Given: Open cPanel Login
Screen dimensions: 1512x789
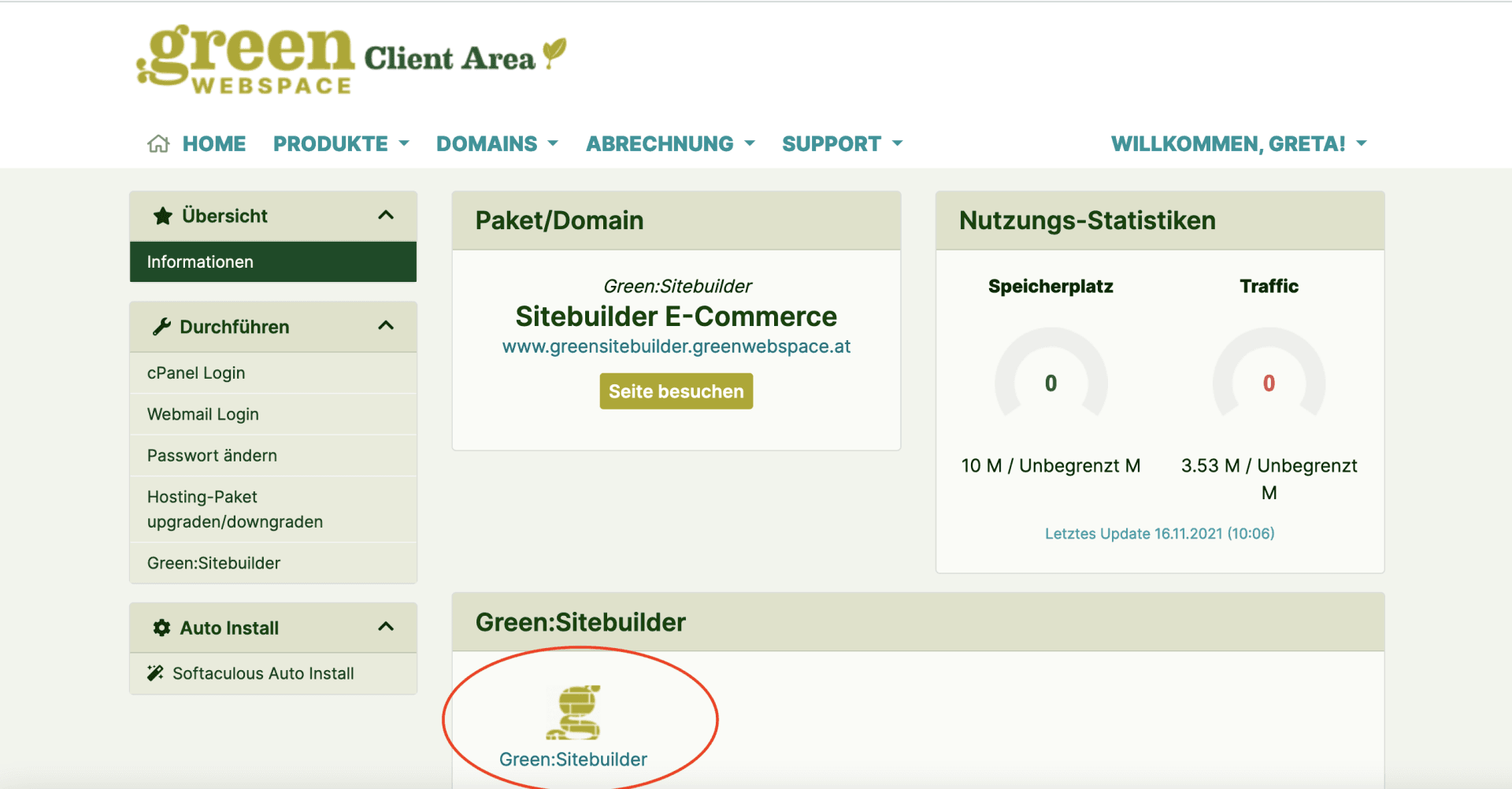Looking at the screenshot, I should tap(273, 373).
